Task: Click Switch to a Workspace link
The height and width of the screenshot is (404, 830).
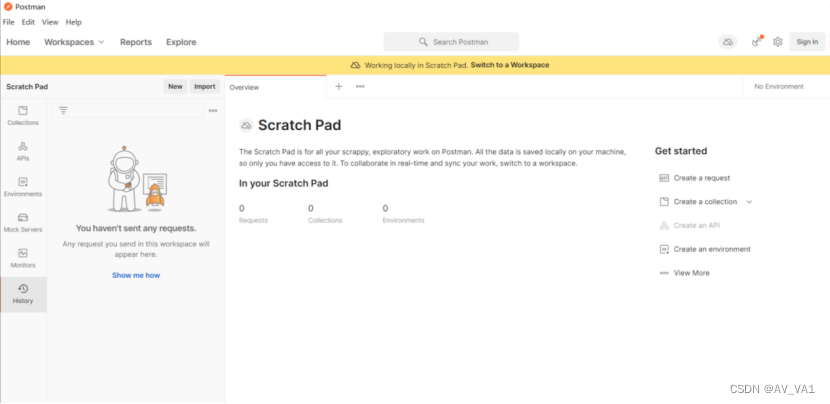Action: pos(510,65)
